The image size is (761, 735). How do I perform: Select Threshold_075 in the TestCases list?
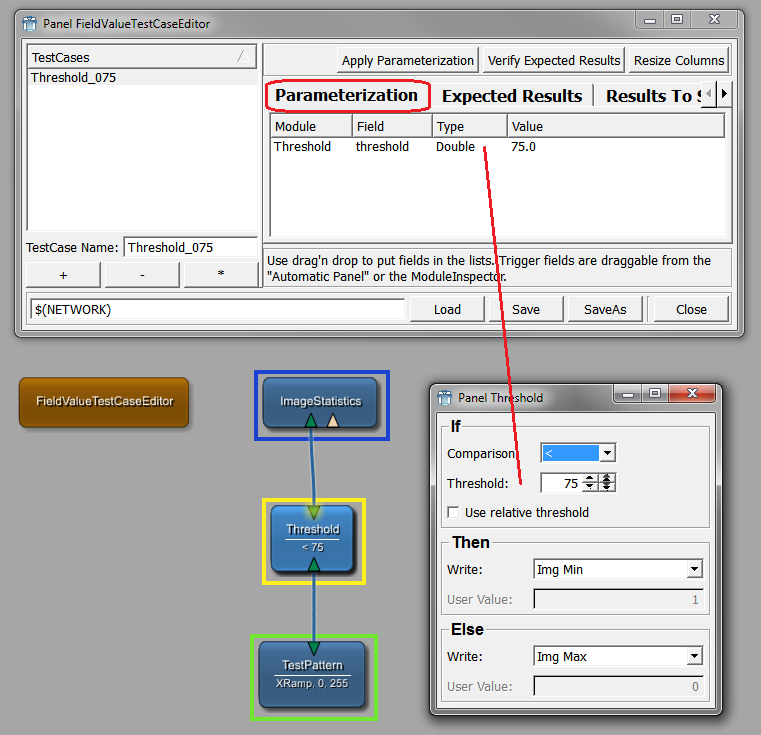(74, 77)
